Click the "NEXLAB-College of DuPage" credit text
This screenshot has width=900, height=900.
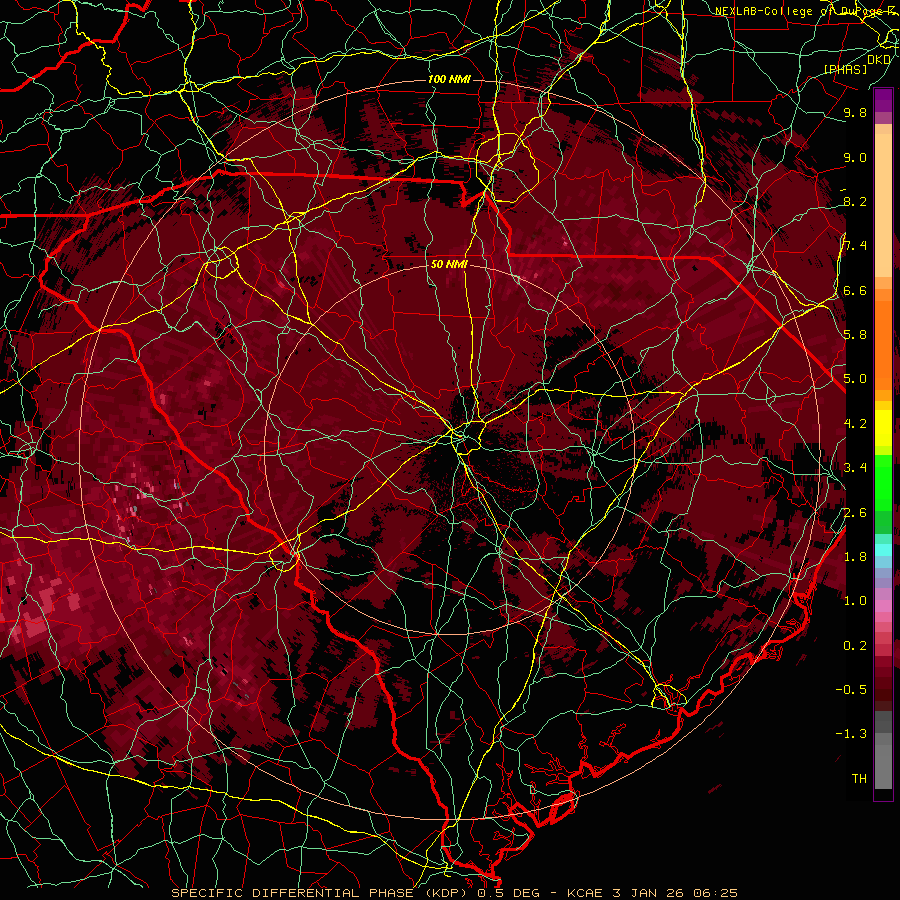coord(797,11)
